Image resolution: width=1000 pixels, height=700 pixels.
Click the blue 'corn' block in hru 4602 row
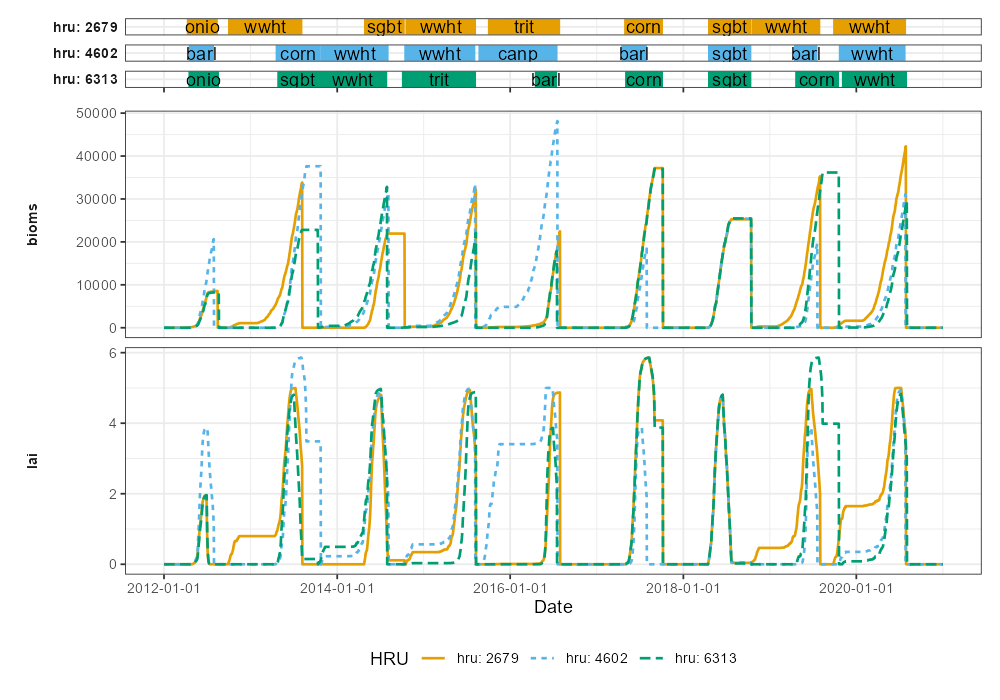(x=297, y=53)
